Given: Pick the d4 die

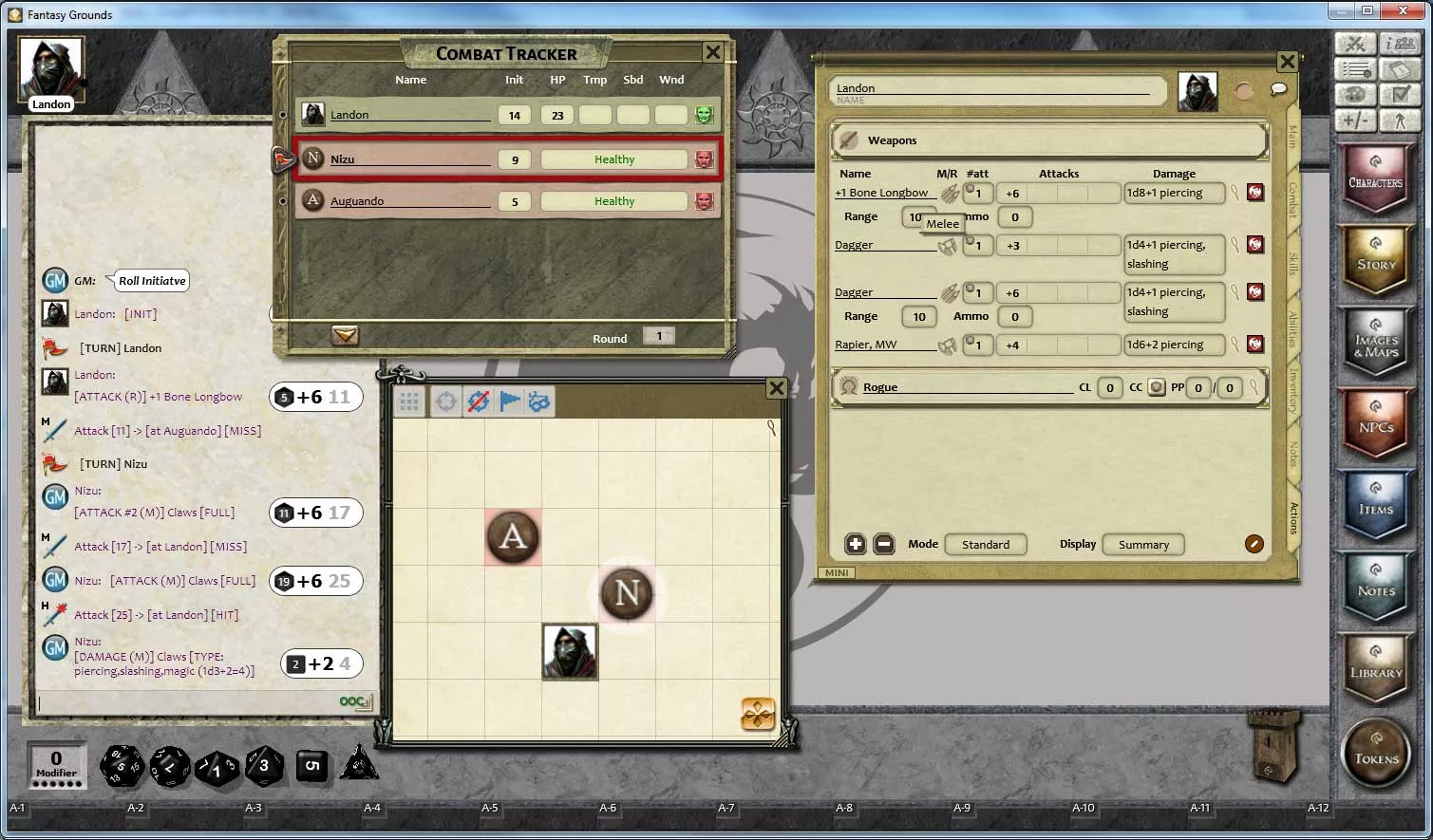Looking at the screenshot, I should pos(359,763).
